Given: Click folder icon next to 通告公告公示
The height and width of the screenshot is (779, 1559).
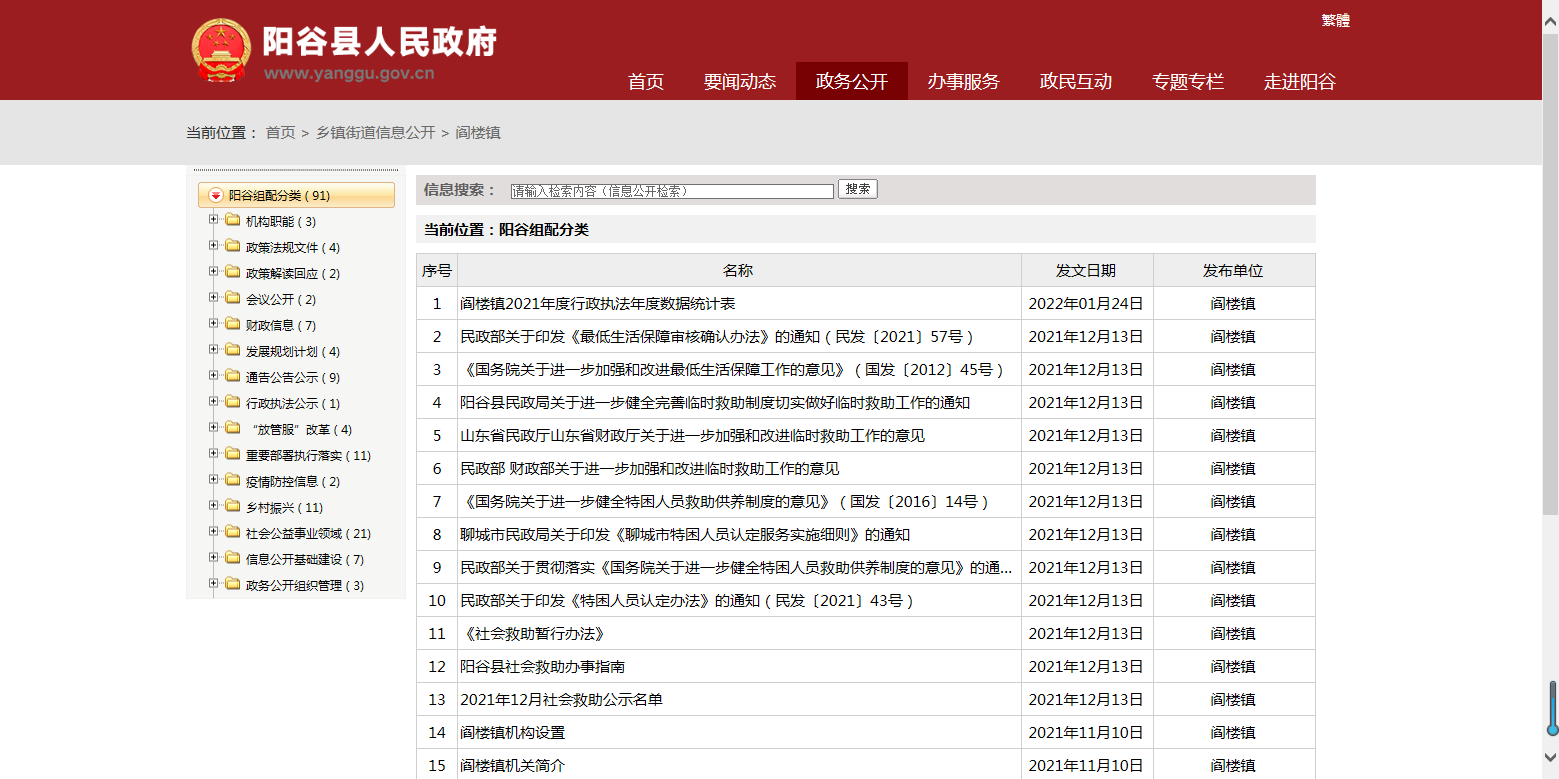Looking at the screenshot, I should (x=232, y=376).
